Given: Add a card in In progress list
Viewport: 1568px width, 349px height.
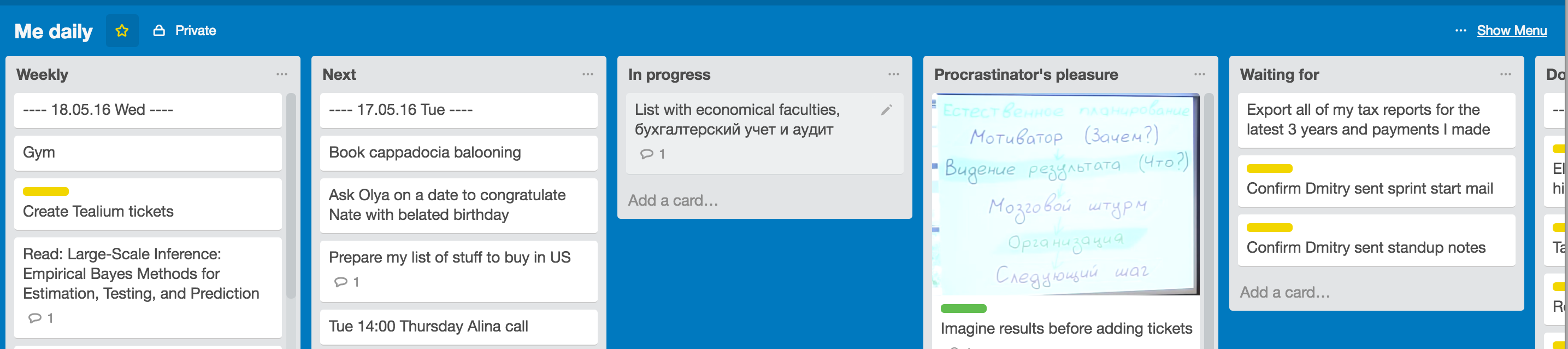Looking at the screenshot, I should click(673, 200).
